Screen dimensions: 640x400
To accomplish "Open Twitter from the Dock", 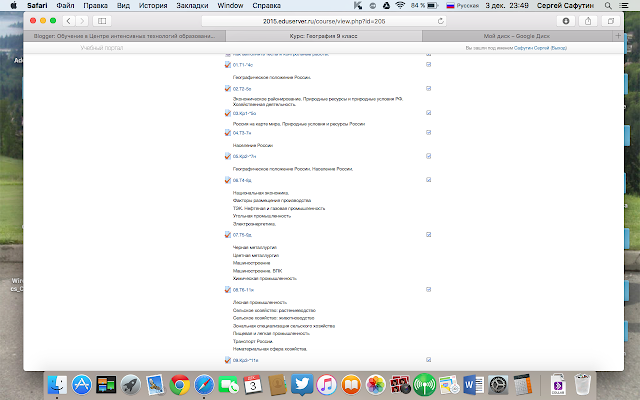I will tap(302, 384).
